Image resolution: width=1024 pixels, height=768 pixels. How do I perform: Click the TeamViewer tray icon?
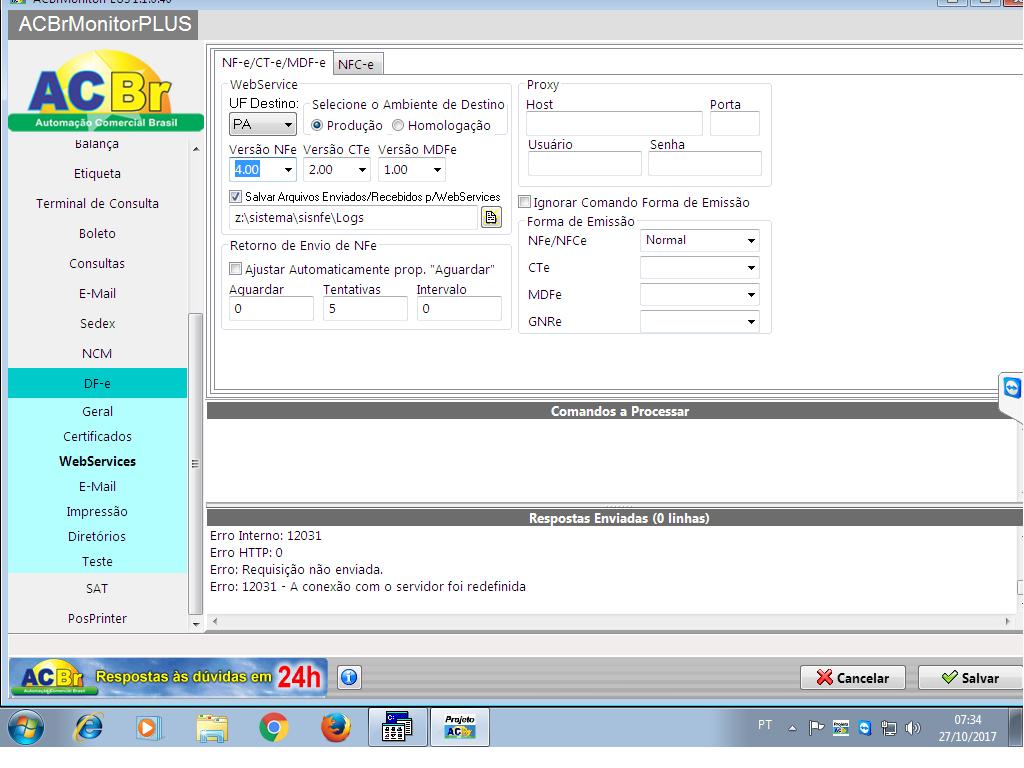[x=865, y=727]
